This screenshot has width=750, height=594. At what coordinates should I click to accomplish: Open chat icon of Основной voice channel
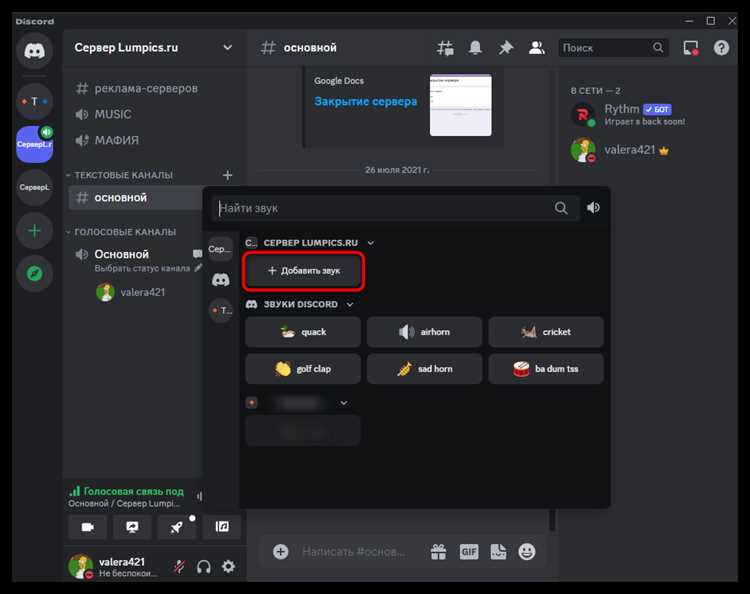click(197, 253)
